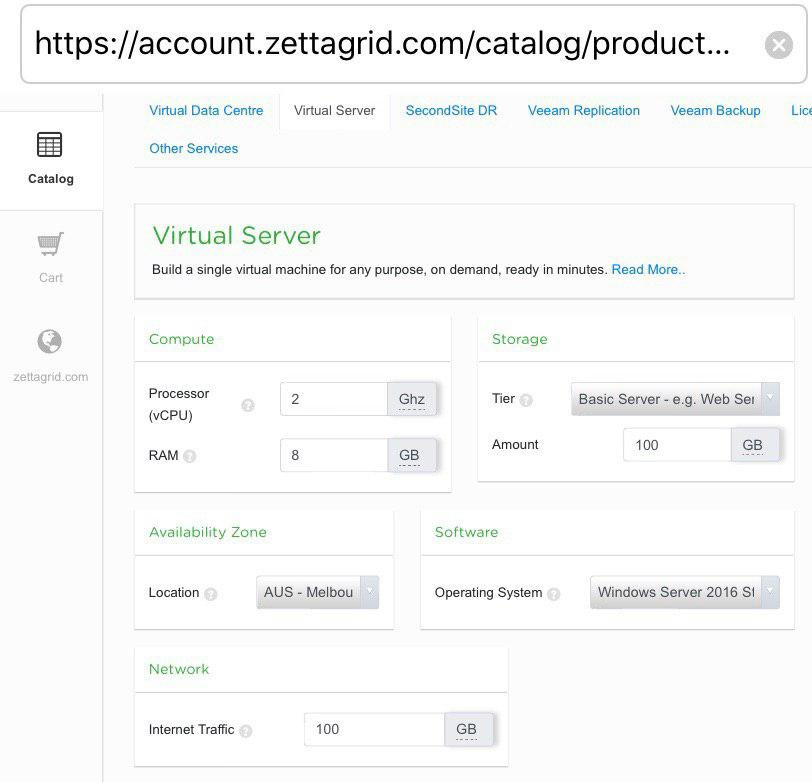Click the help icon beside Operating System
812x782 pixels.
[x=554, y=593]
